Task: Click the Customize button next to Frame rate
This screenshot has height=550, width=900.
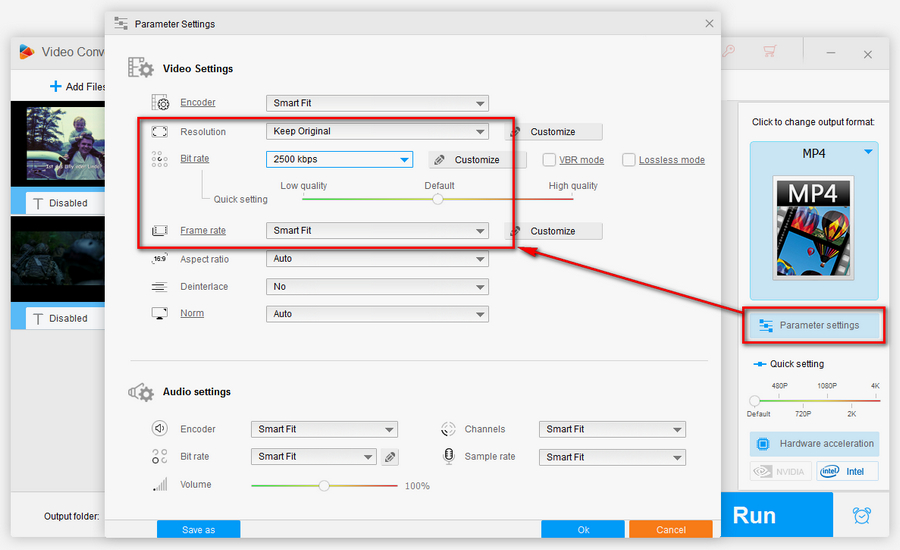Action: [x=553, y=231]
